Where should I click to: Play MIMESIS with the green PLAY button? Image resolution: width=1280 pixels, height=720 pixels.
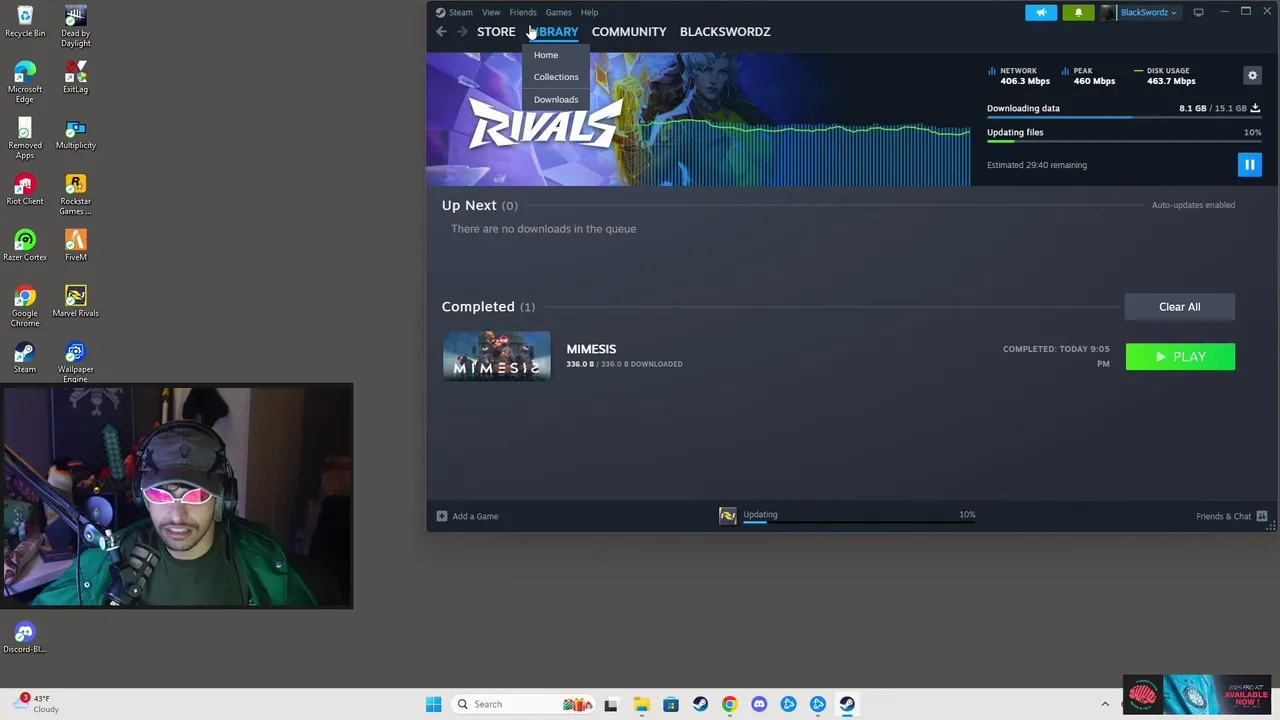[1180, 357]
